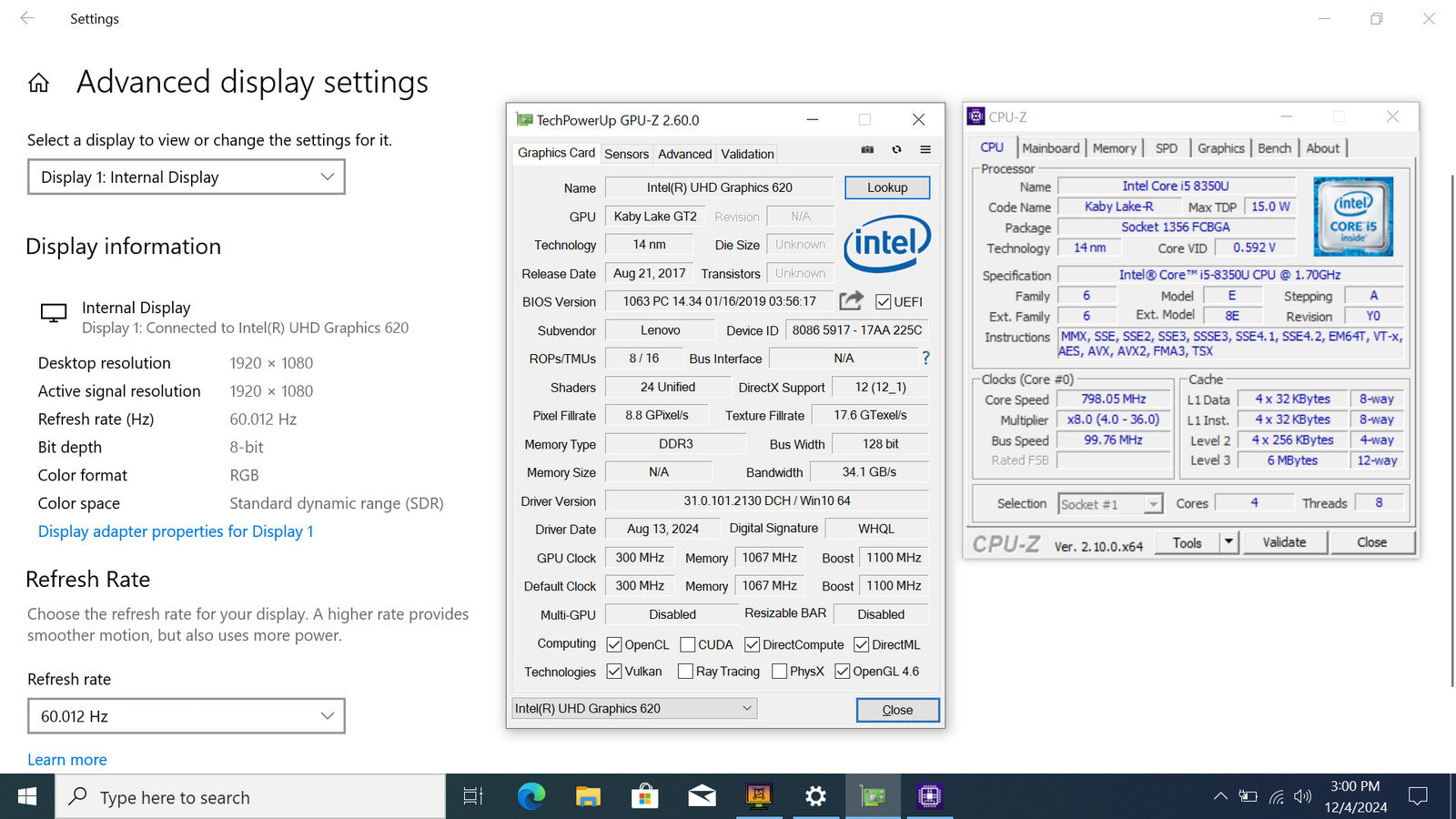Open the volume control tray icon

coord(1303,796)
